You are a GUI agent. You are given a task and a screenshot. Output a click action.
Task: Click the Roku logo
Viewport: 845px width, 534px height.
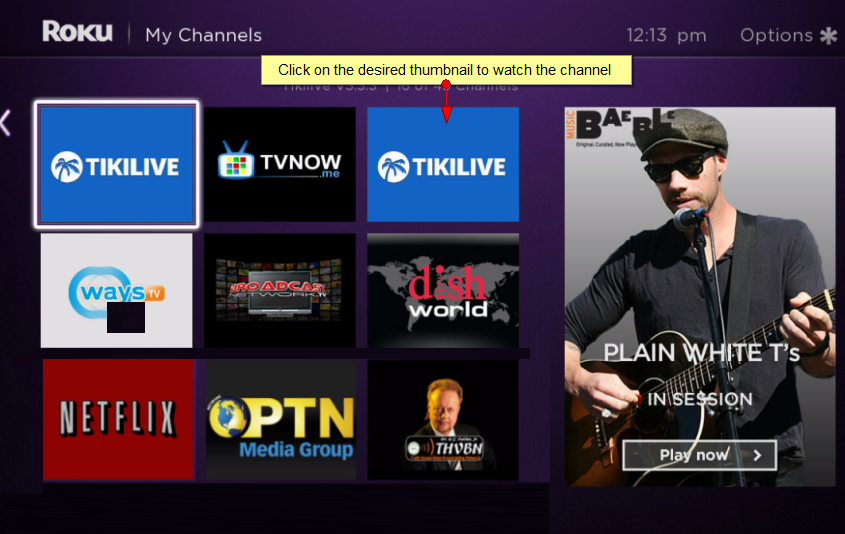pyautogui.click(x=78, y=31)
